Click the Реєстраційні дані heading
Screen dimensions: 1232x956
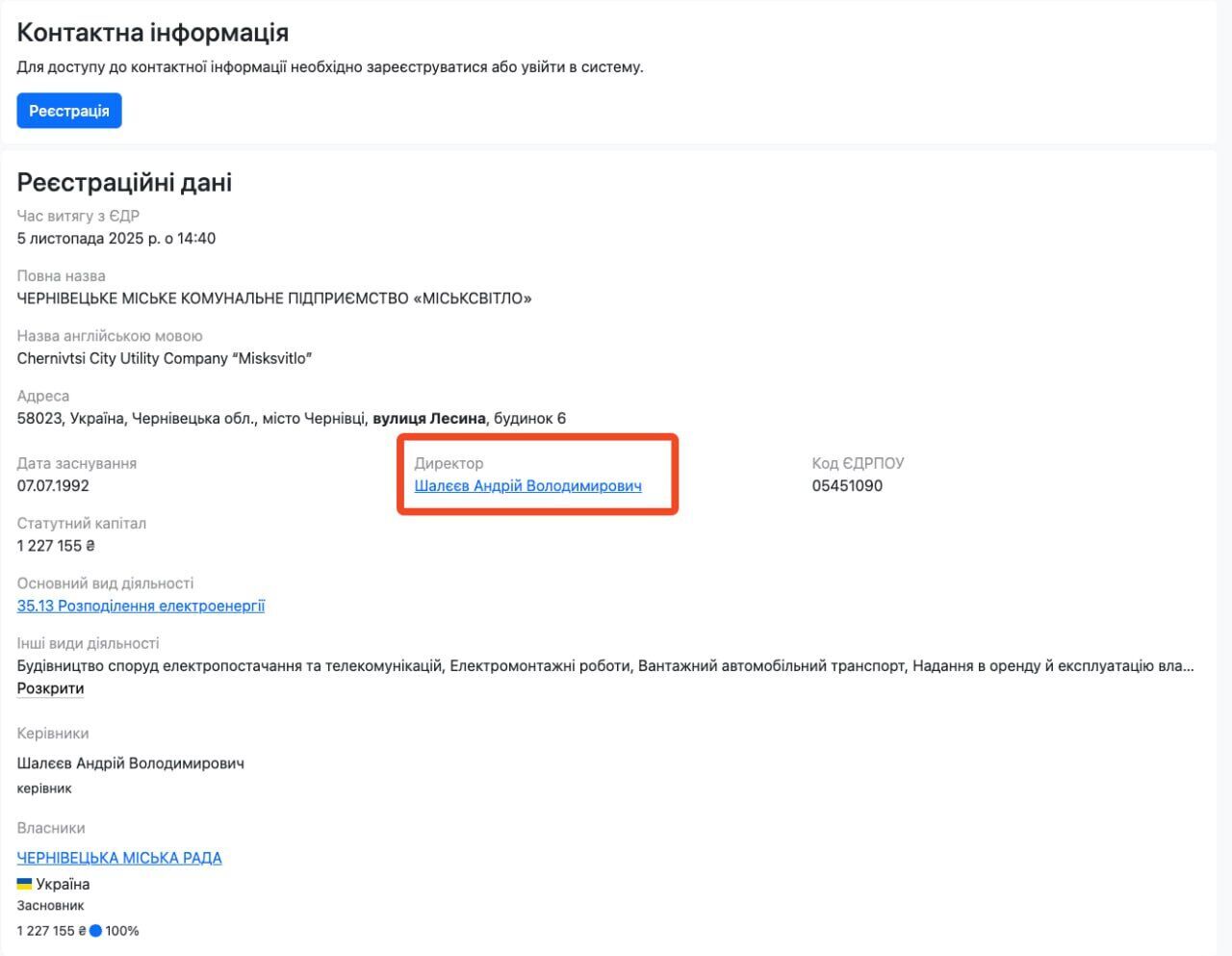point(124,183)
